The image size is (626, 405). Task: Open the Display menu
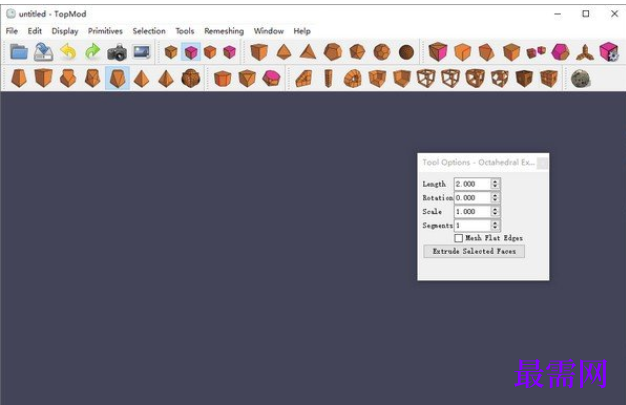pos(65,31)
